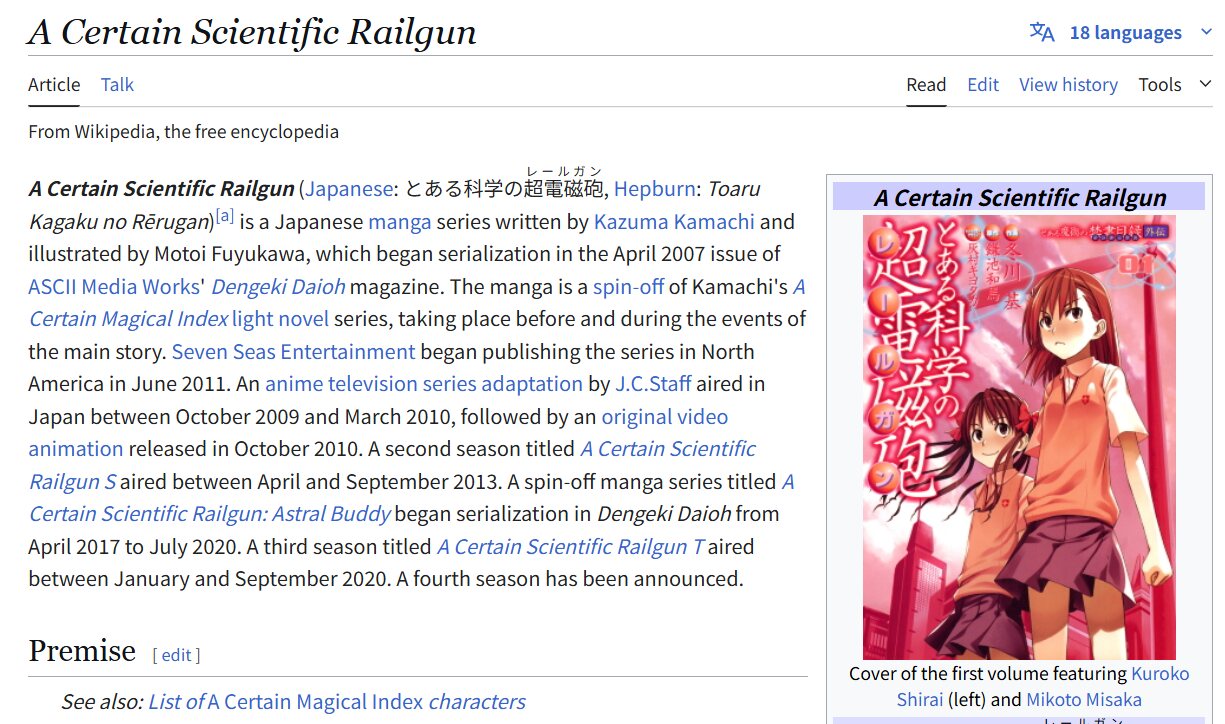The width and height of the screenshot is (1225, 724).
Task: Click the footnote [a] reference
Action: 224,216
